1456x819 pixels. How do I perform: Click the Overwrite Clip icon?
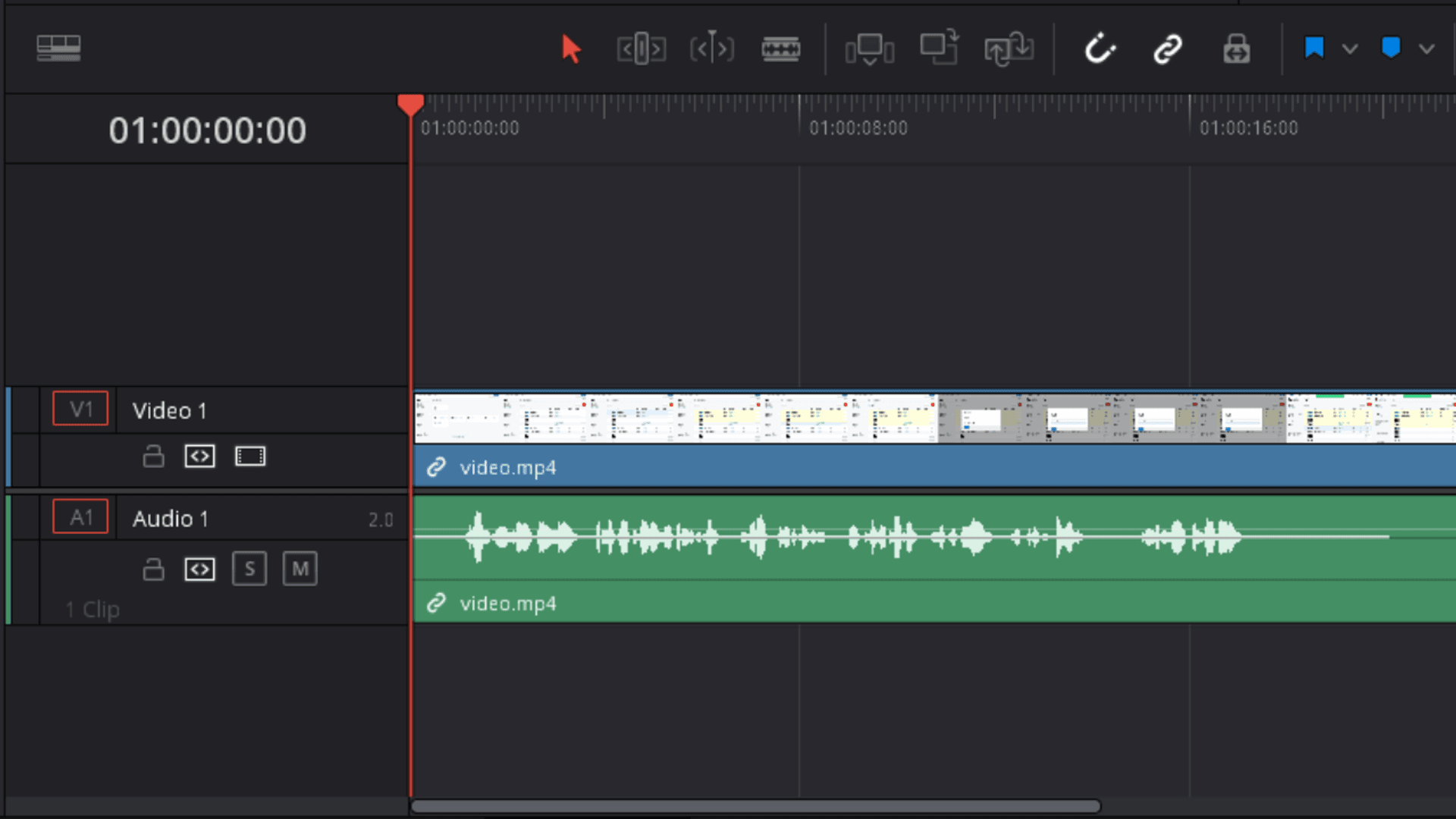939,49
